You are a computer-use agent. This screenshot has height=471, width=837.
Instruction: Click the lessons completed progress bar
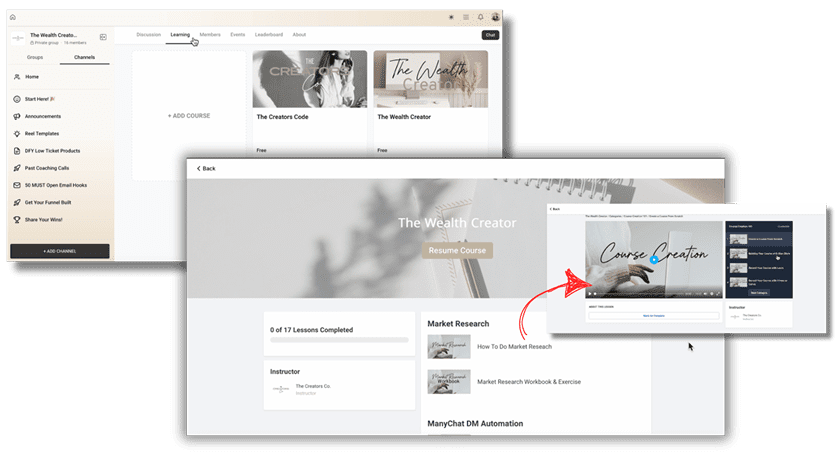[x=339, y=340]
